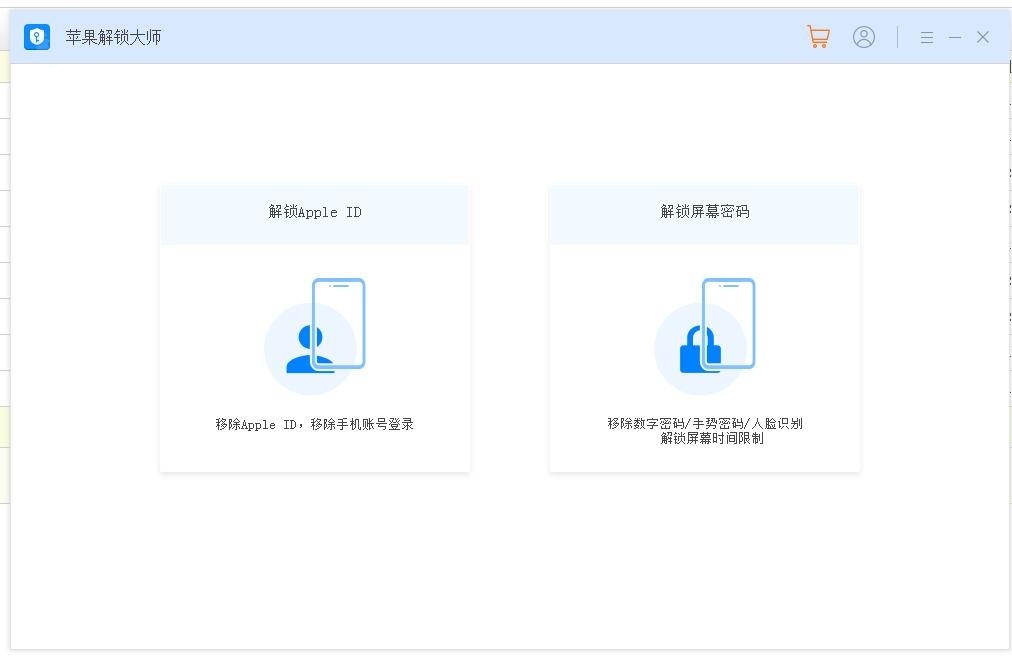Select the 解锁Apple ID card header
1012x660 pixels.
315,215
